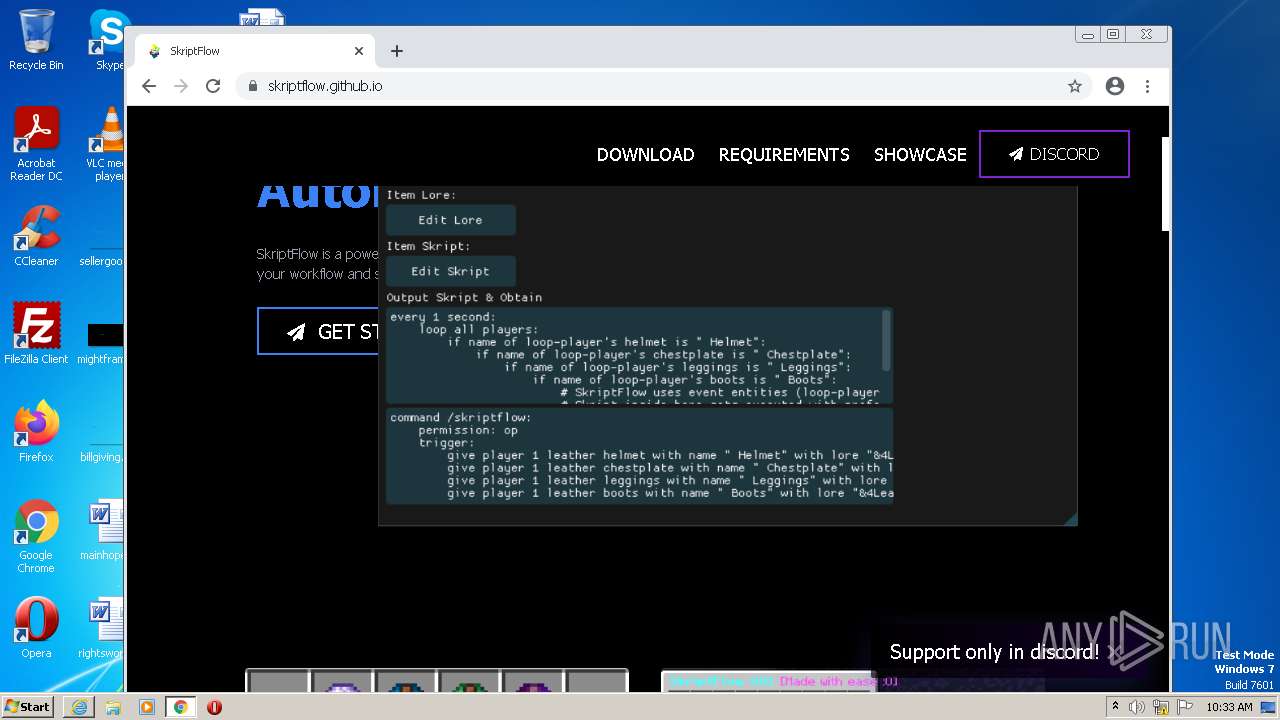Image resolution: width=1280 pixels, height=720 pixels.
Task: Open the Google Chrome desktop icon
Action: [36, 536]
